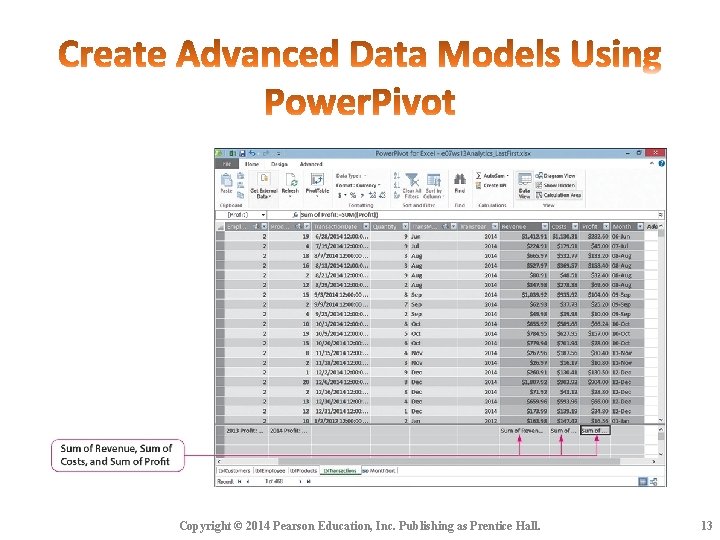This screenshot has width=720, height=540.
Task: Click the sort A to Z icon
Action: [x=397, y=175]
